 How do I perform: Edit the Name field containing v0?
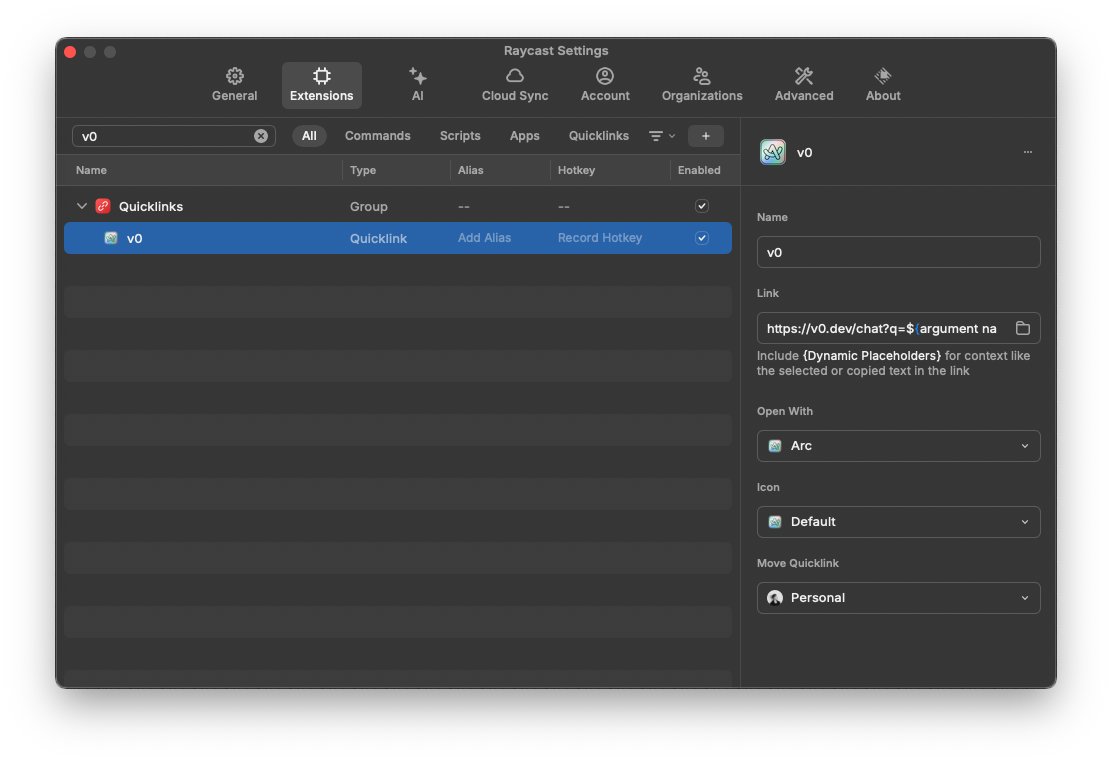tap(899, 252)
